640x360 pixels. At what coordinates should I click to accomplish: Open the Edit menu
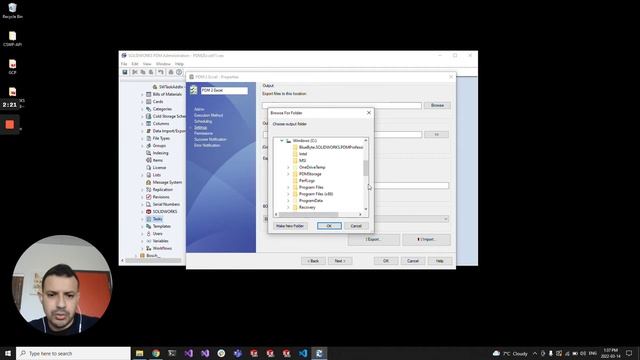point(135,64)
